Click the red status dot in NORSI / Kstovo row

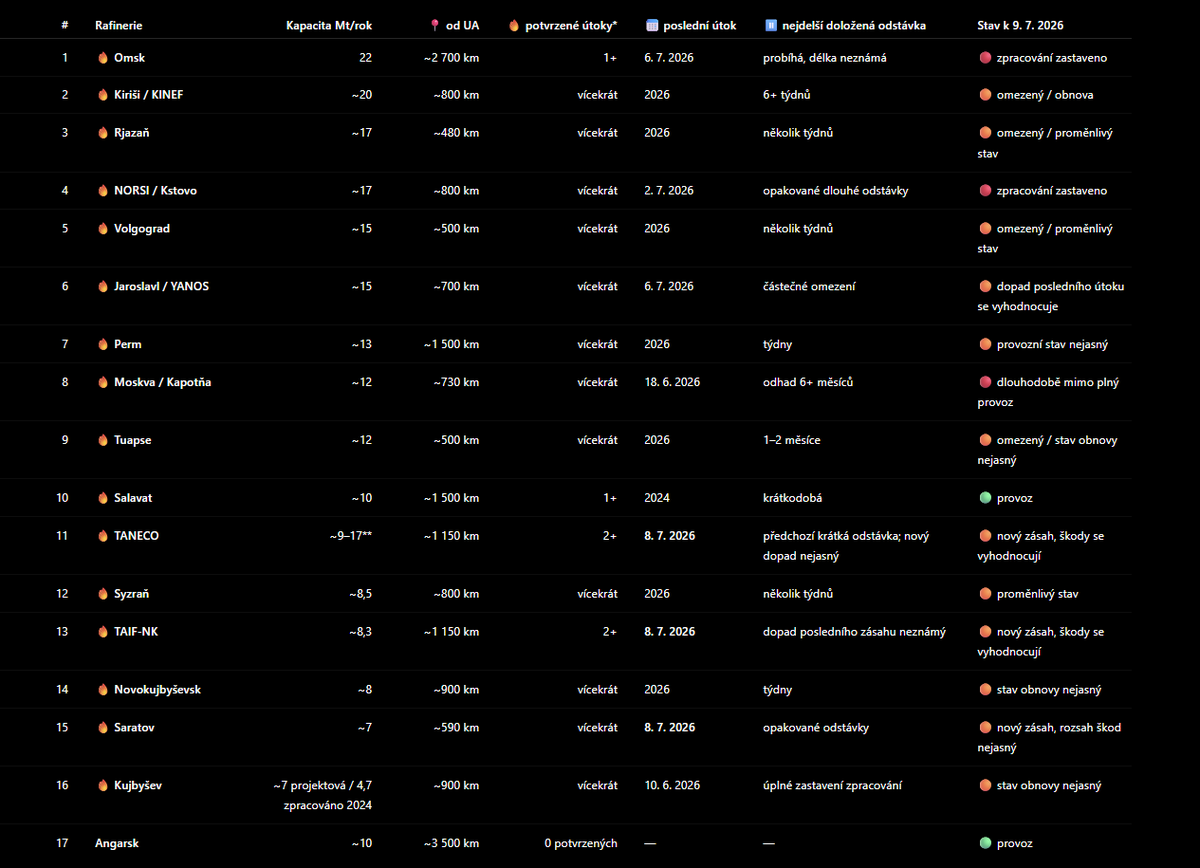point(985,191)
